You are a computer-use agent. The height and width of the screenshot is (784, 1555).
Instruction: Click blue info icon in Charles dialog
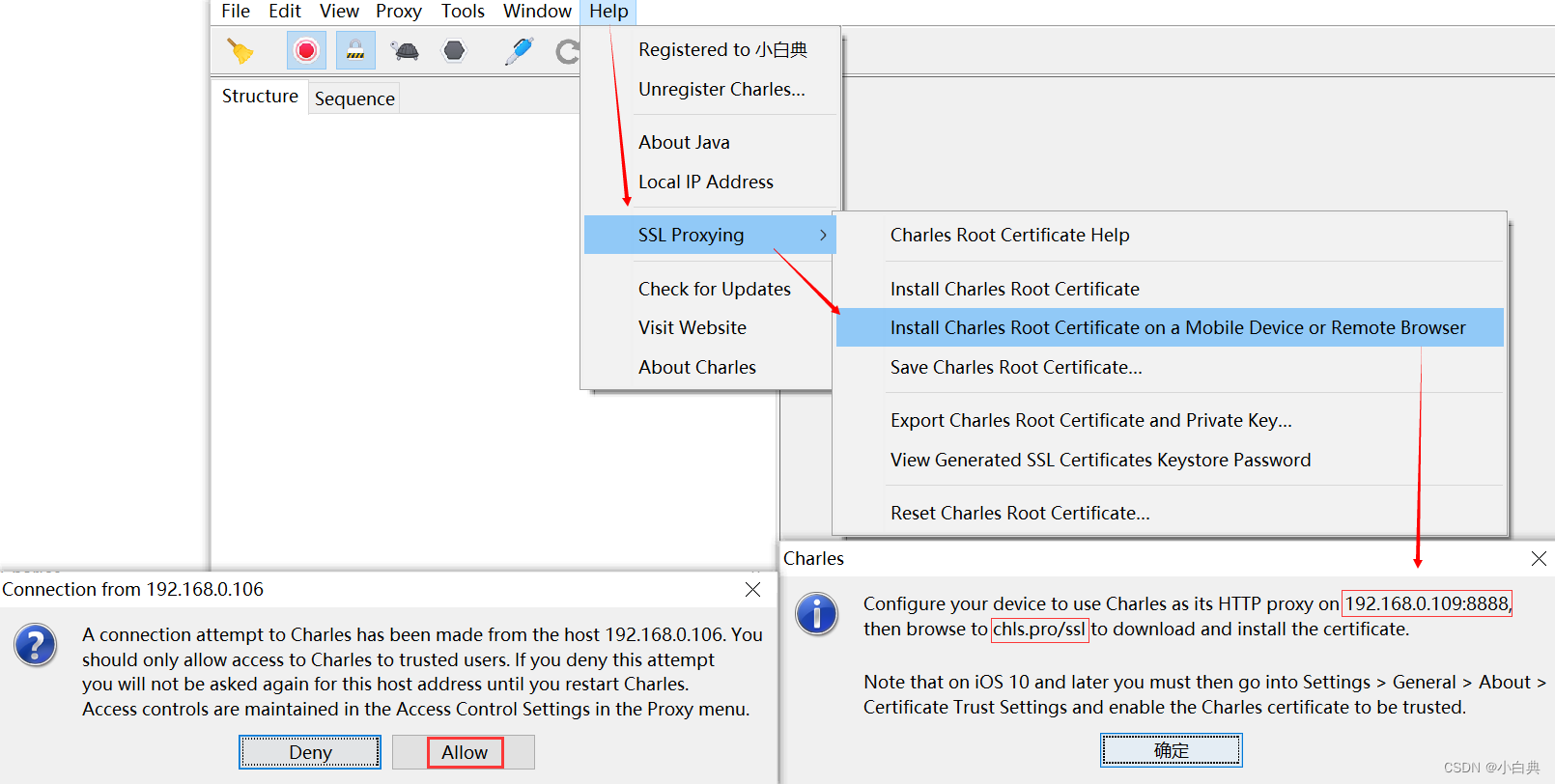(x=816, y=614)
